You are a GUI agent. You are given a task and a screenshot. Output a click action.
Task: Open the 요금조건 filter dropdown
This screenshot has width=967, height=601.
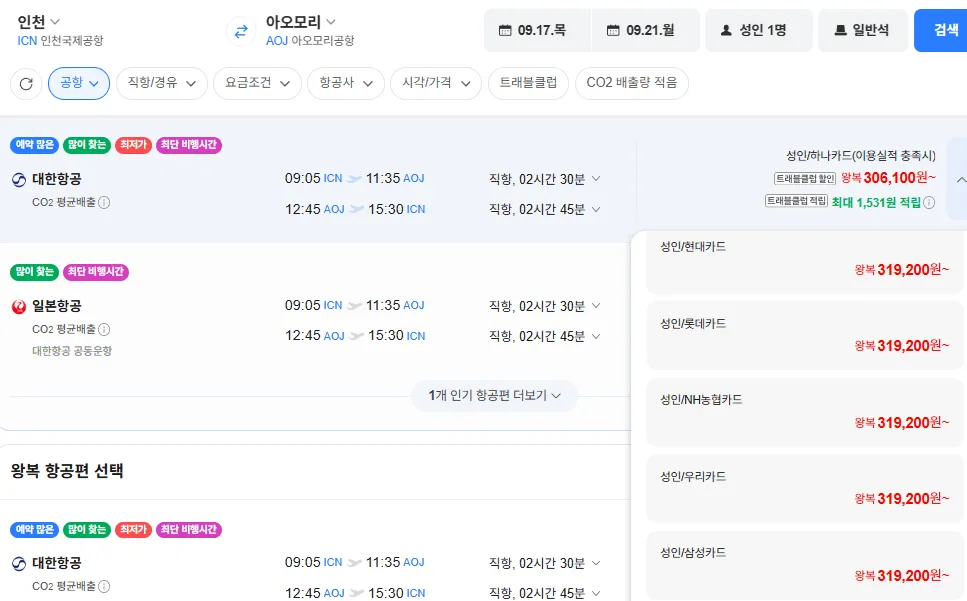[257, 83]
